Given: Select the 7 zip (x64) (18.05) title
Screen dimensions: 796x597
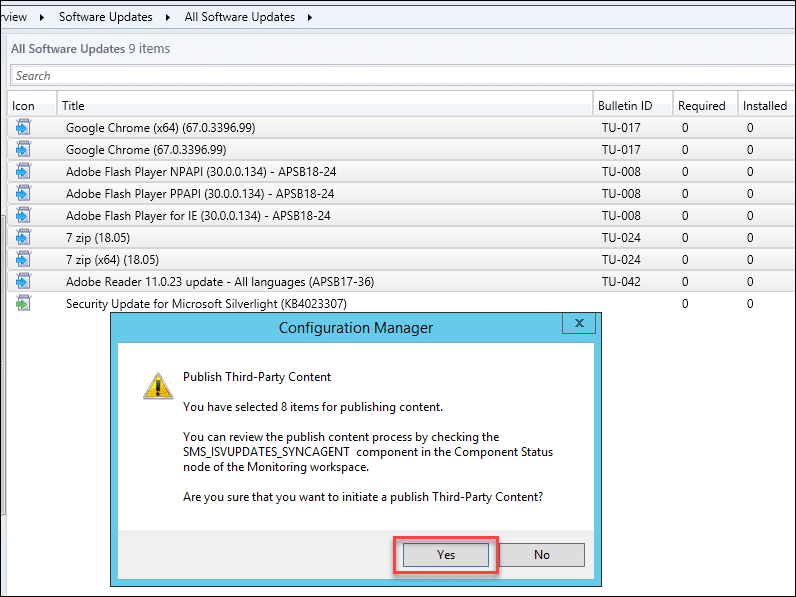Looking at the screenshot, I should (112, 260).
